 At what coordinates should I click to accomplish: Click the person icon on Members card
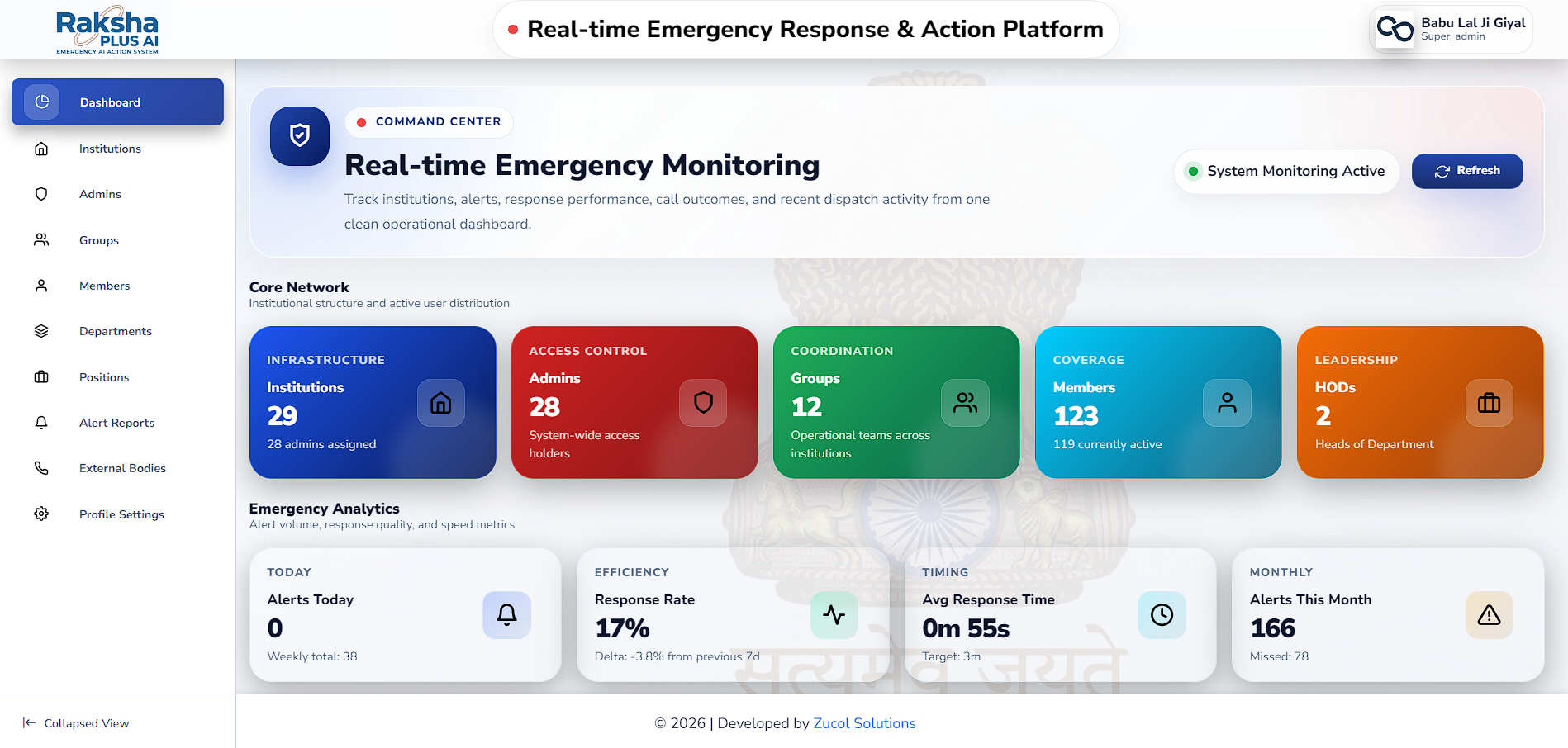[x=1227, y=403]
